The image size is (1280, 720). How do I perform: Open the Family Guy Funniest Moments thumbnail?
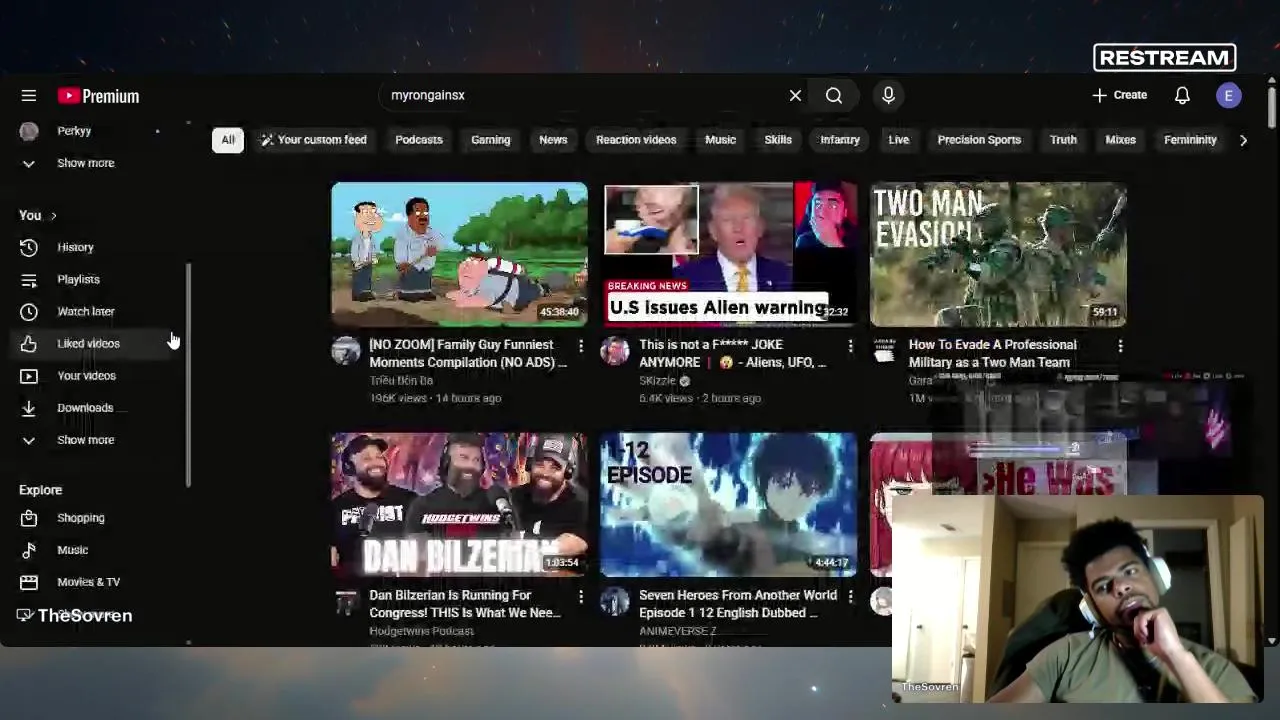pos(459,254)
